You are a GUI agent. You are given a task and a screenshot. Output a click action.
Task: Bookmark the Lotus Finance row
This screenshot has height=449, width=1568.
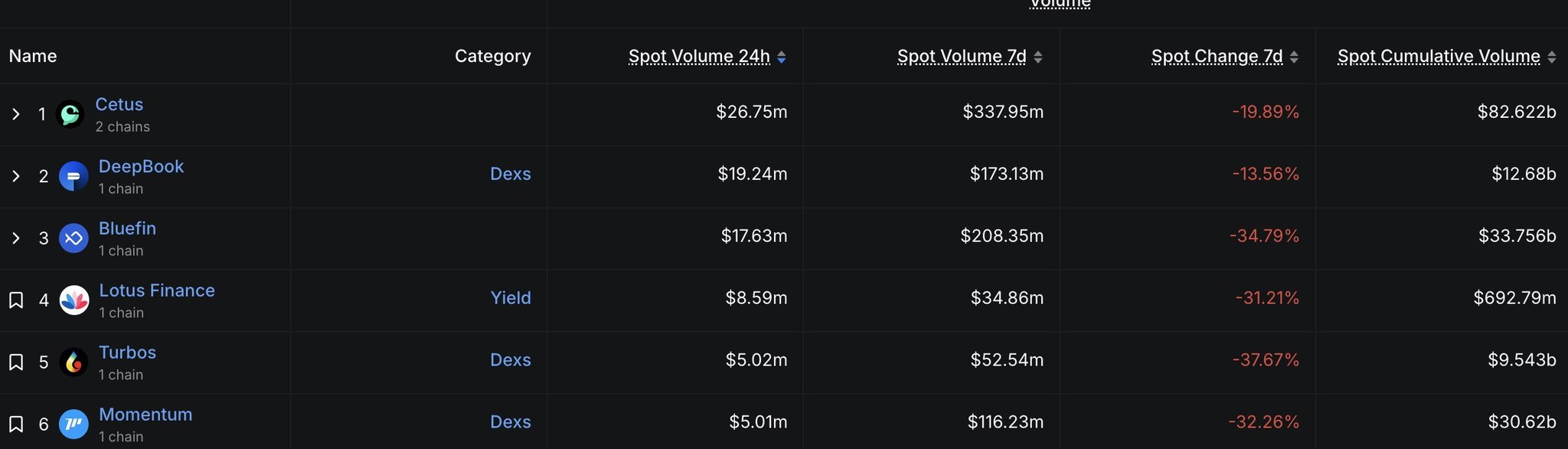(x=16, y=300)
